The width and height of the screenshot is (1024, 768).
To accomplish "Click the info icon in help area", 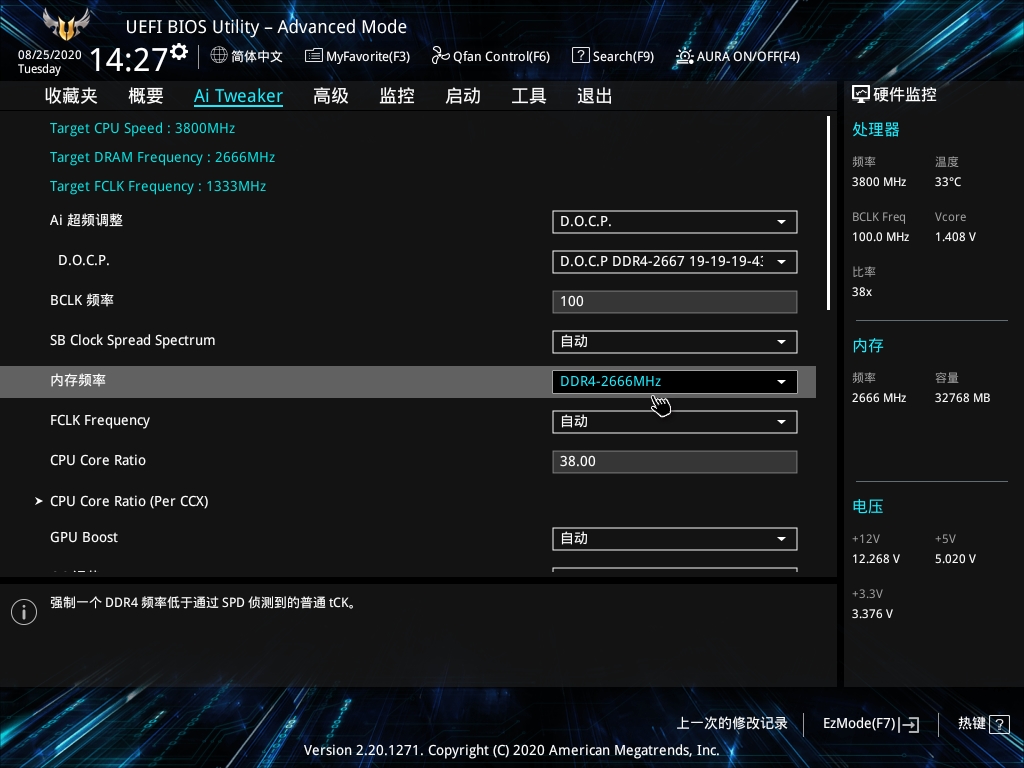I will pyautogui.click(x=24, y=611).
